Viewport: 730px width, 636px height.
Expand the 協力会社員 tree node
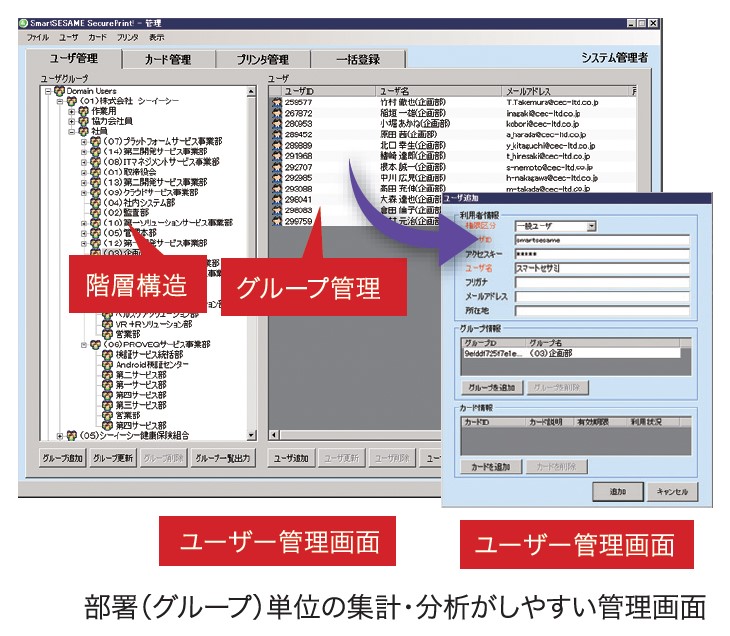click(x=72, y=122)
